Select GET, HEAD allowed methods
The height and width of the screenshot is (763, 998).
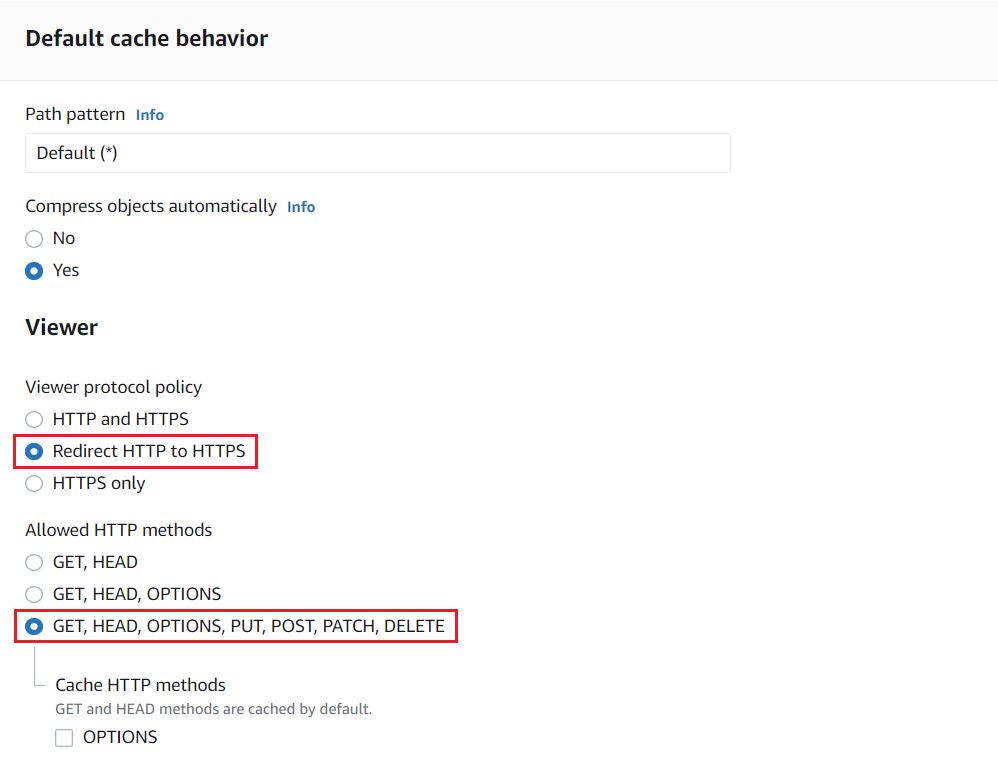33,562
